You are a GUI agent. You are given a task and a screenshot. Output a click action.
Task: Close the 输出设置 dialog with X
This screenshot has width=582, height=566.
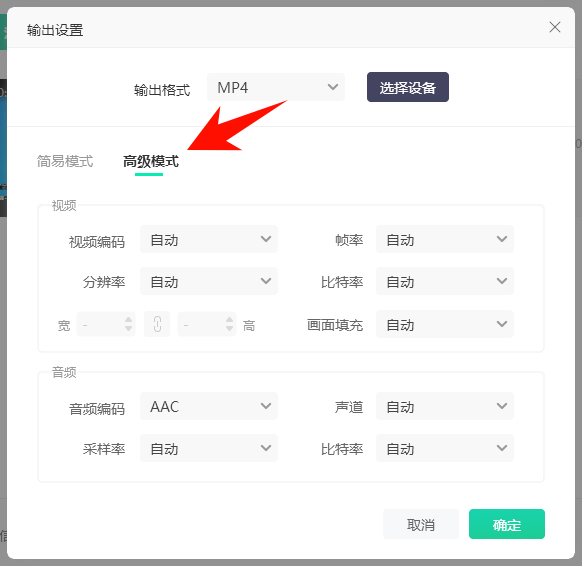[555, 27]
